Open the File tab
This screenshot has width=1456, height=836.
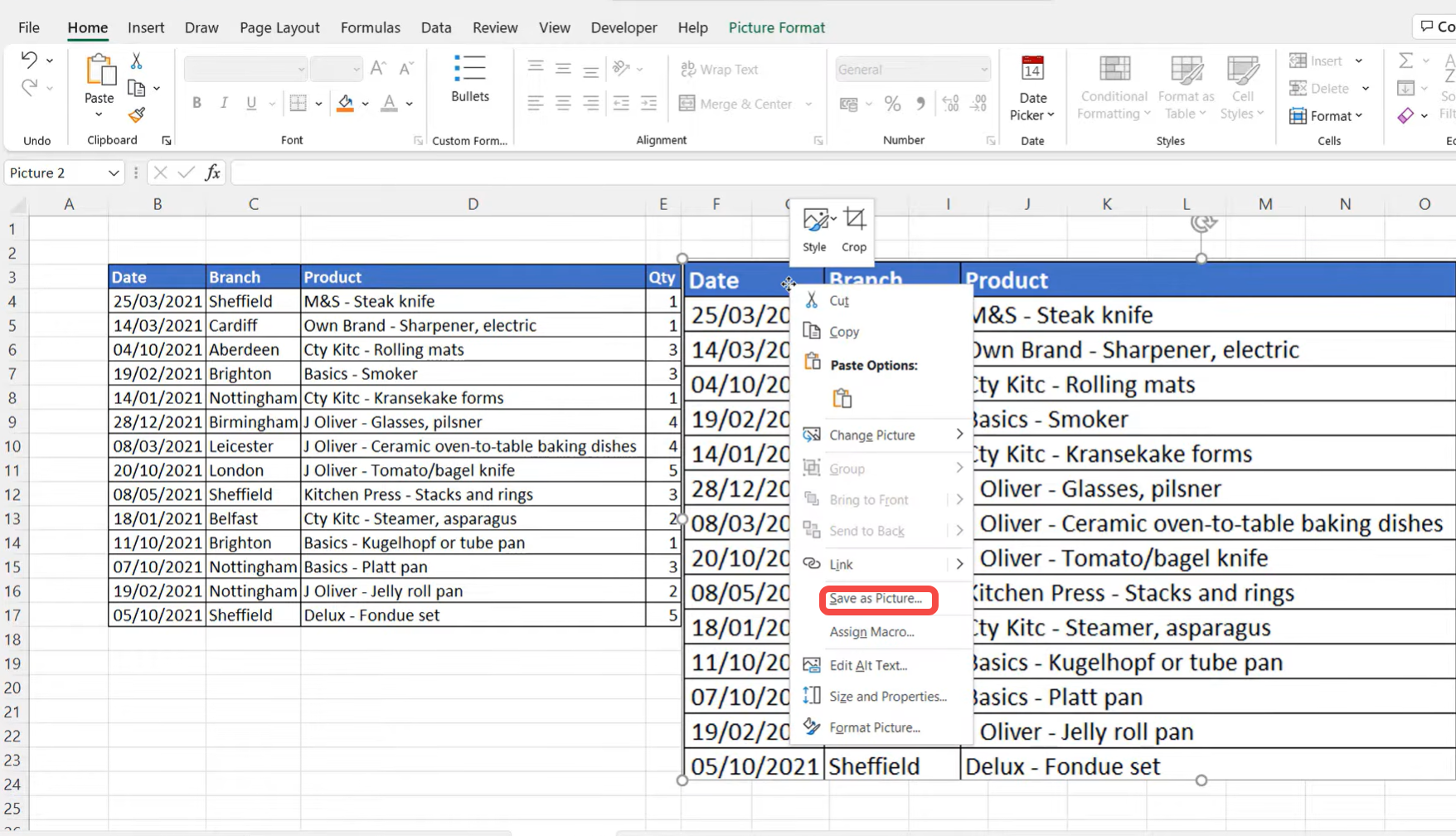(x=29, y=27)
